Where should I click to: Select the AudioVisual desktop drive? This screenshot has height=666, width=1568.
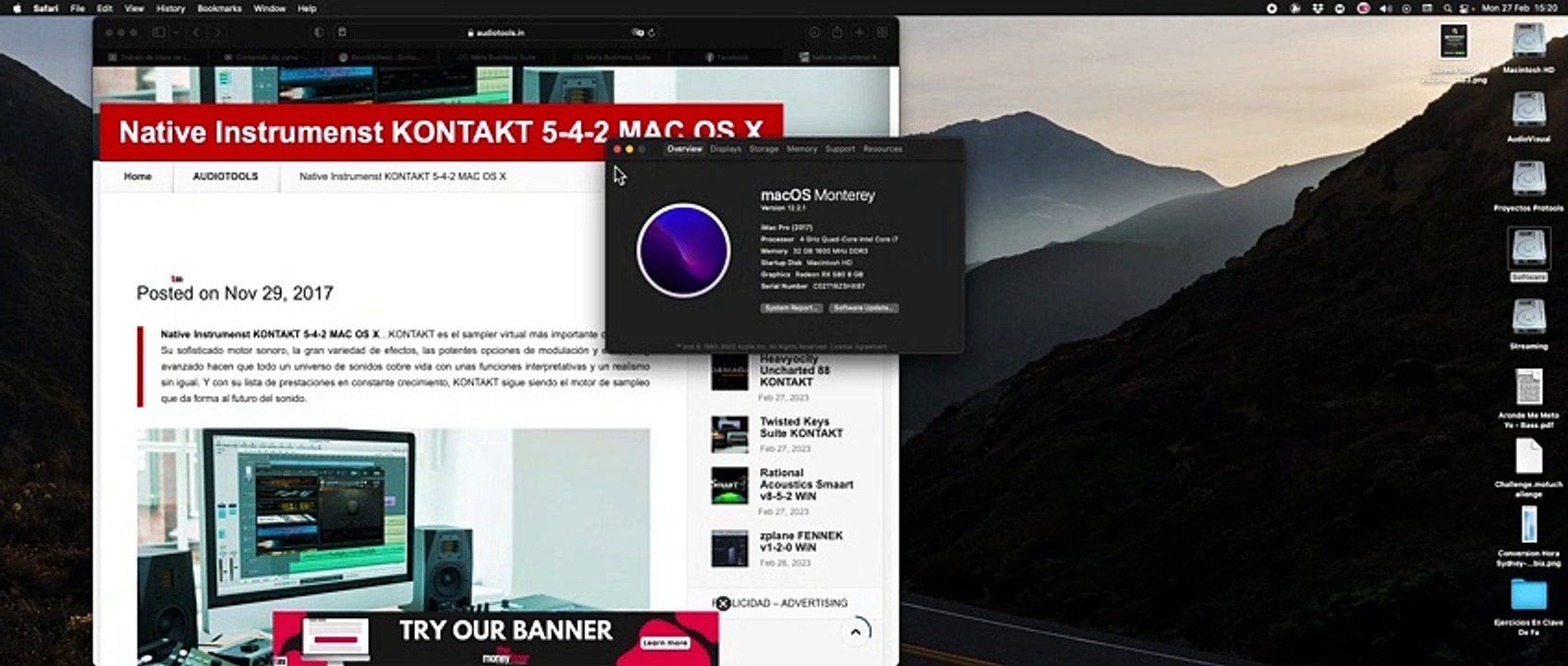1528,112
